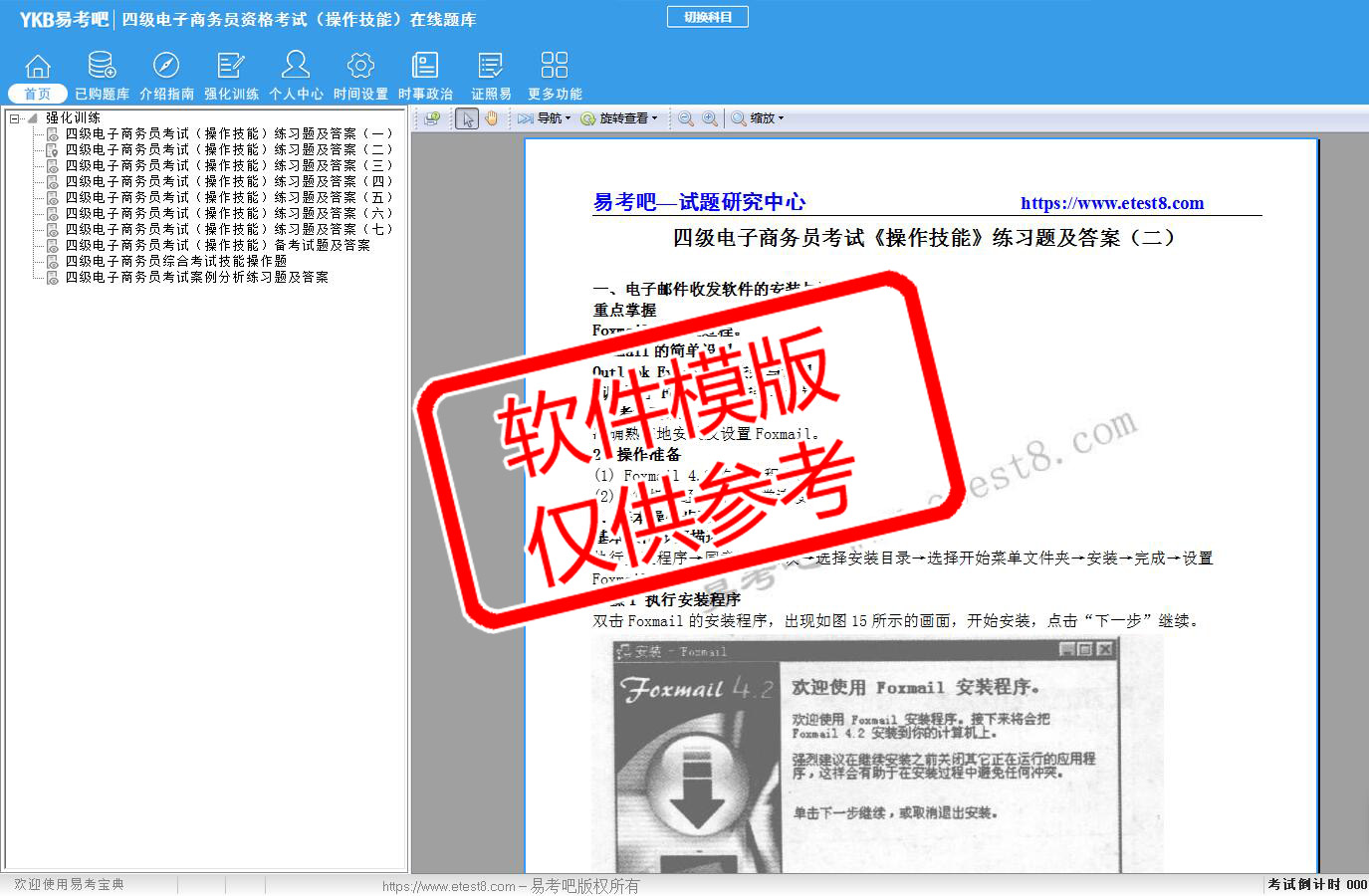This screenshot has height=896, width=1369.
Task: Click the zoom out magnifier
Action: 686,118
